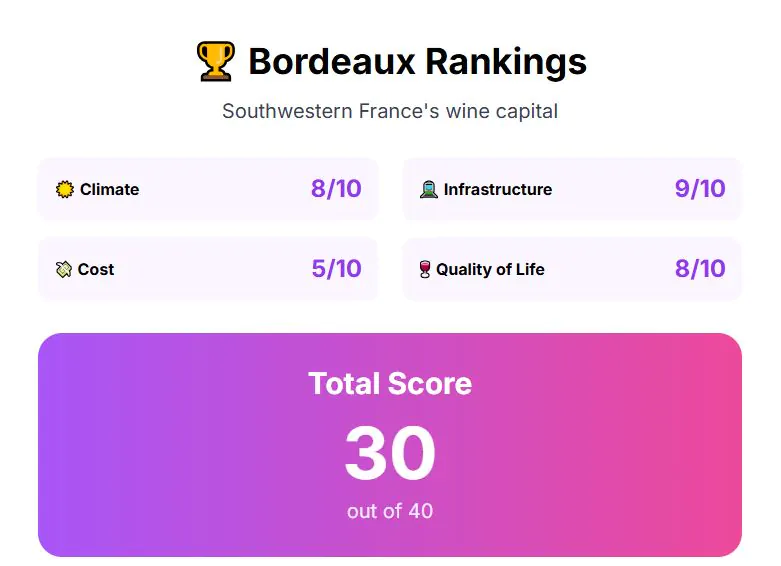Click the Climate score 8/10
The image size is (781, 566).
click(336, 189)
